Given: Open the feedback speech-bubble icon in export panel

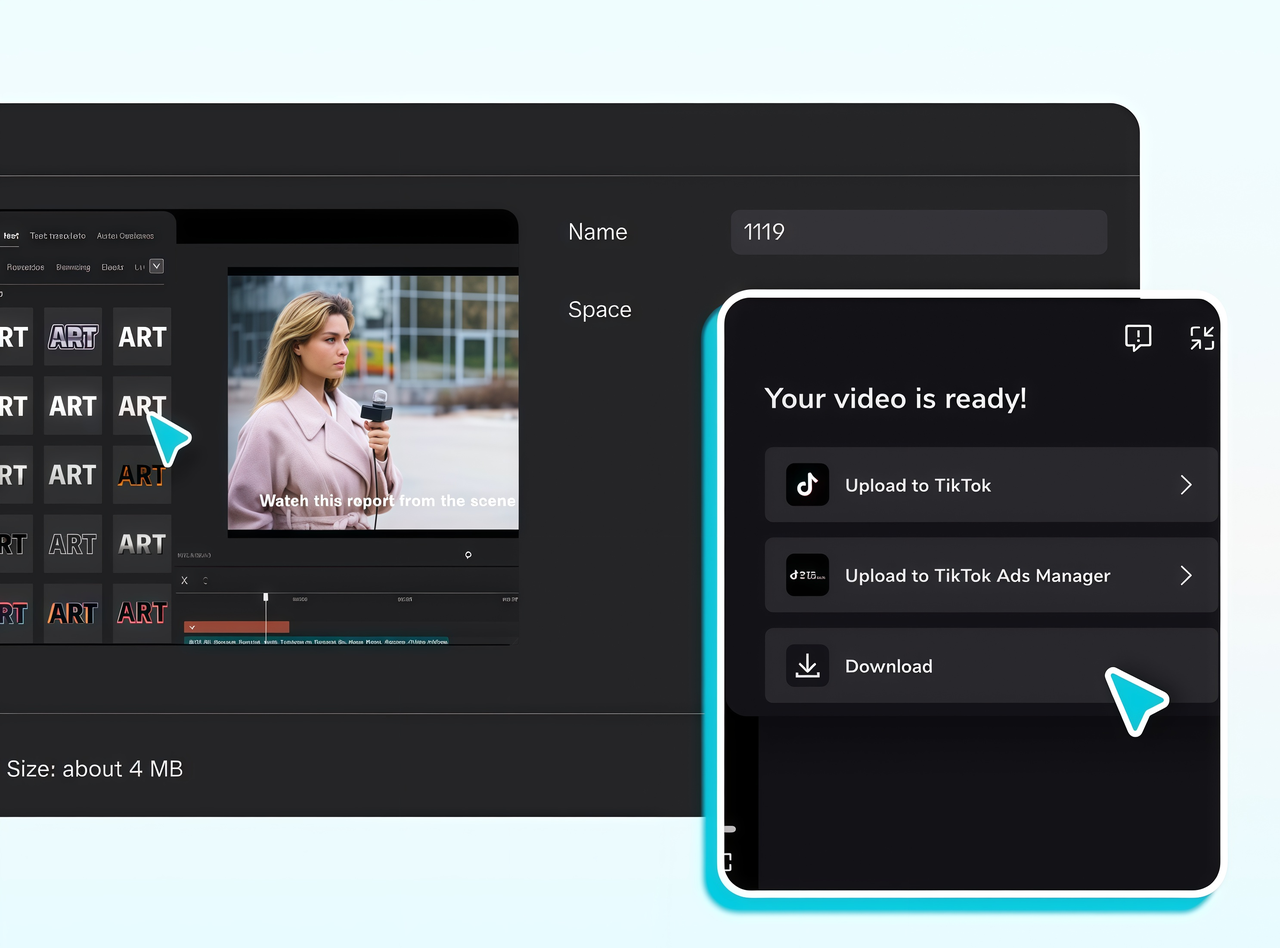Looking at the screenshot, I should (1138, 338).
